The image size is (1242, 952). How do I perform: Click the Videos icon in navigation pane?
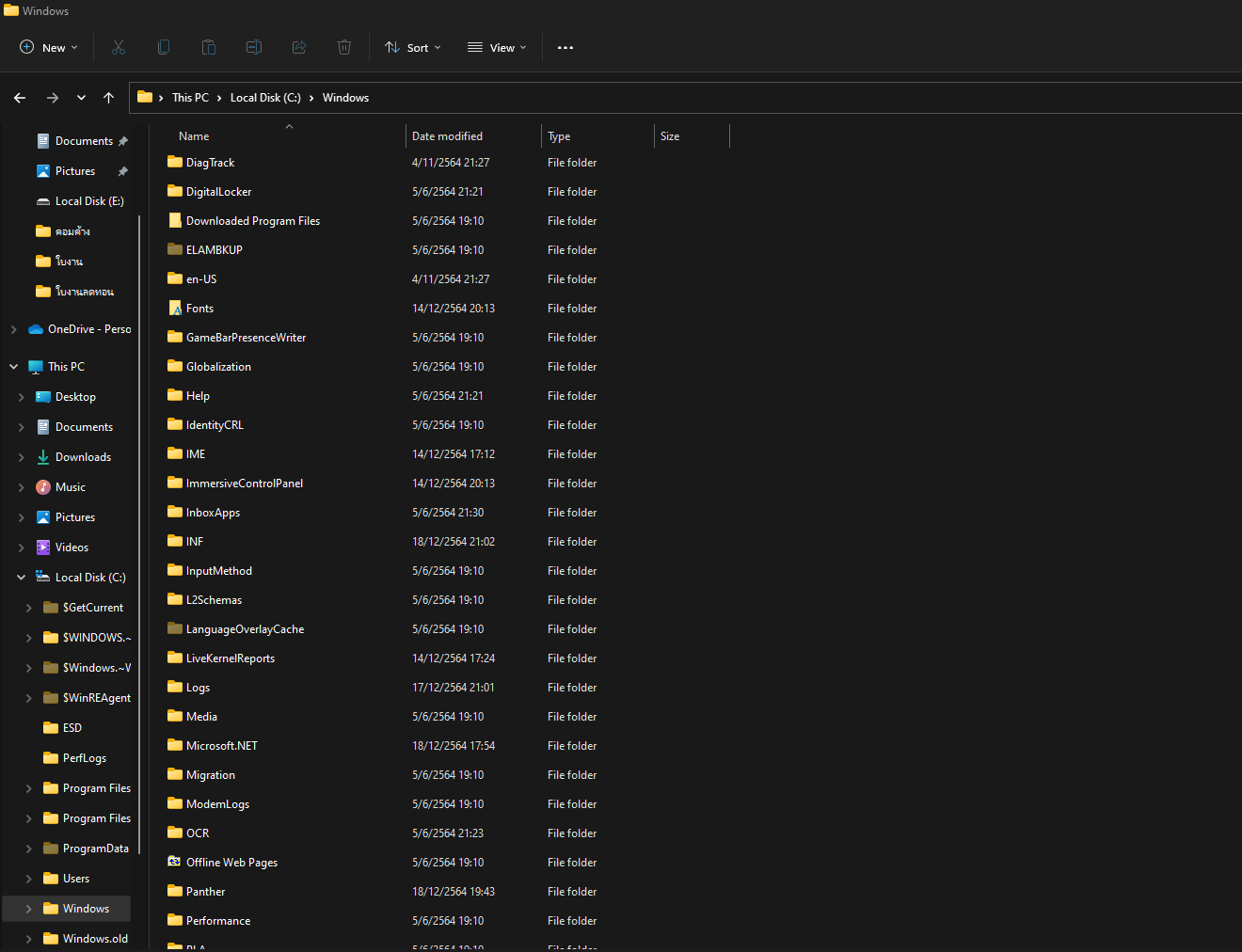point(43,547)
